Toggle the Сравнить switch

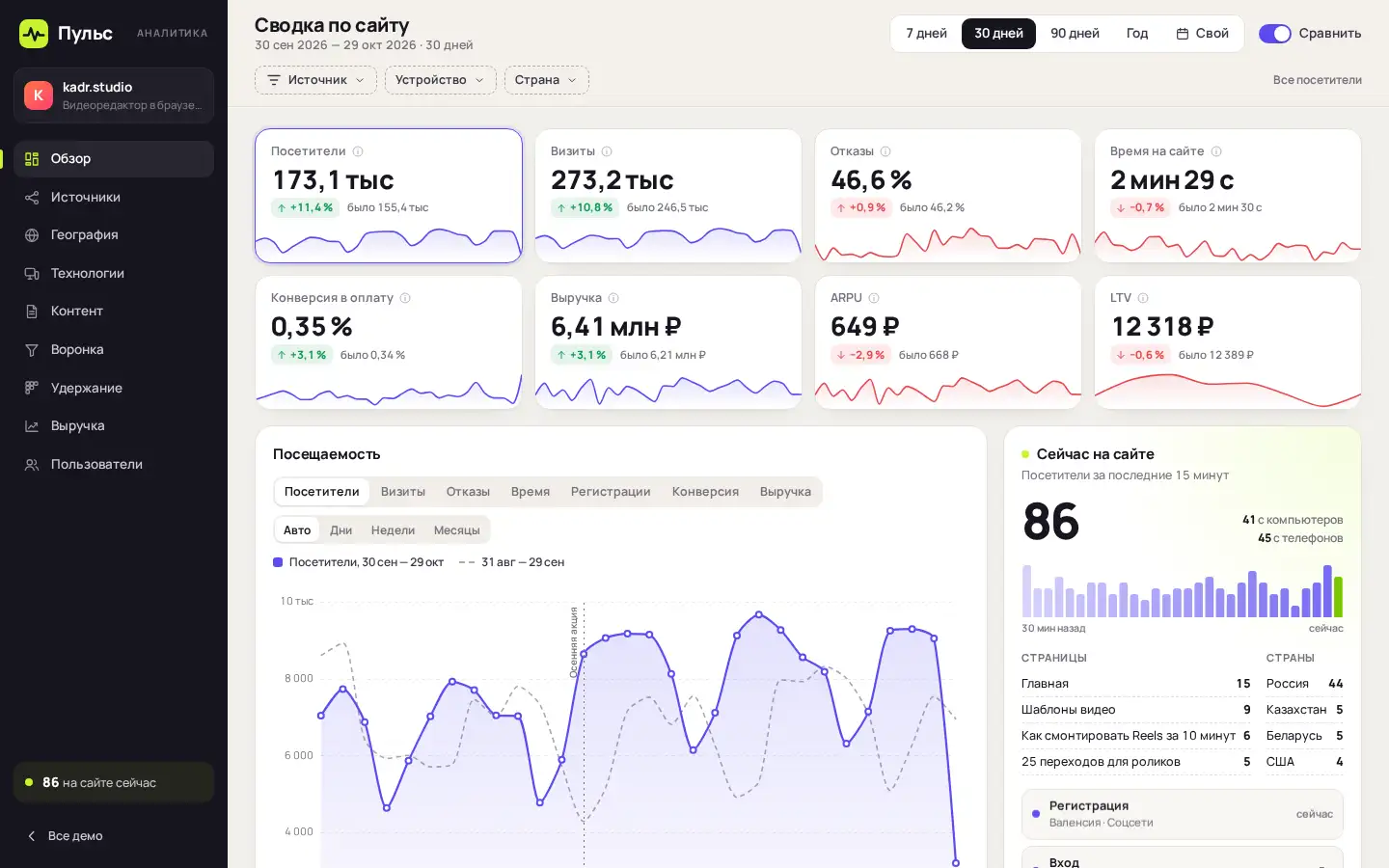click(1275, 34)
